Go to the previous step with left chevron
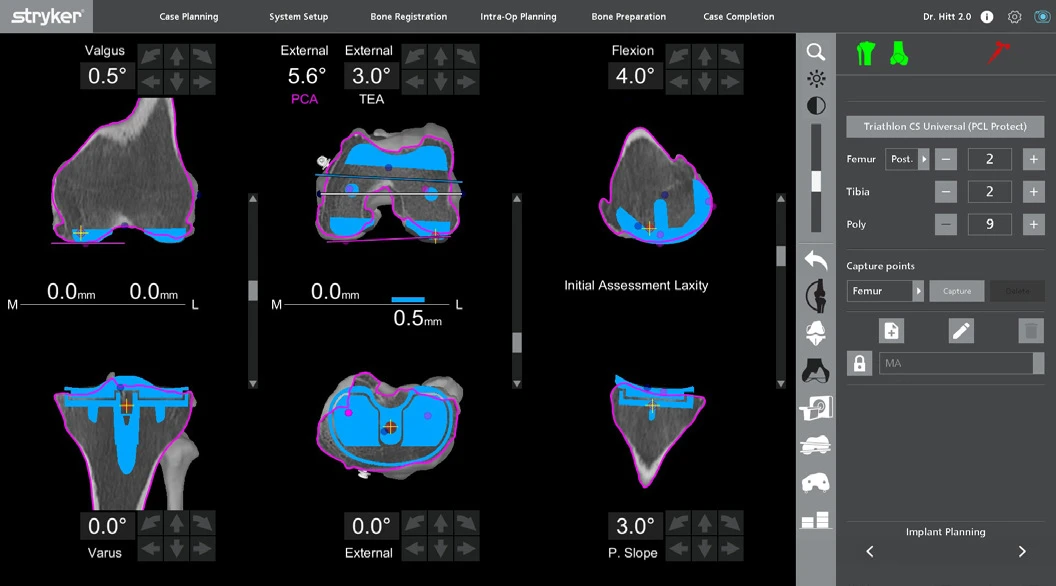1056x586 pixels. 869,552
